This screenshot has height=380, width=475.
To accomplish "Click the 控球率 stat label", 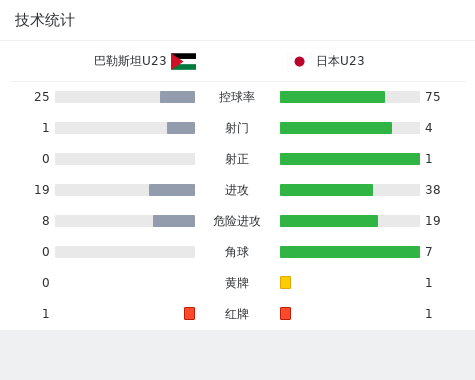I will tap(237, 97).
